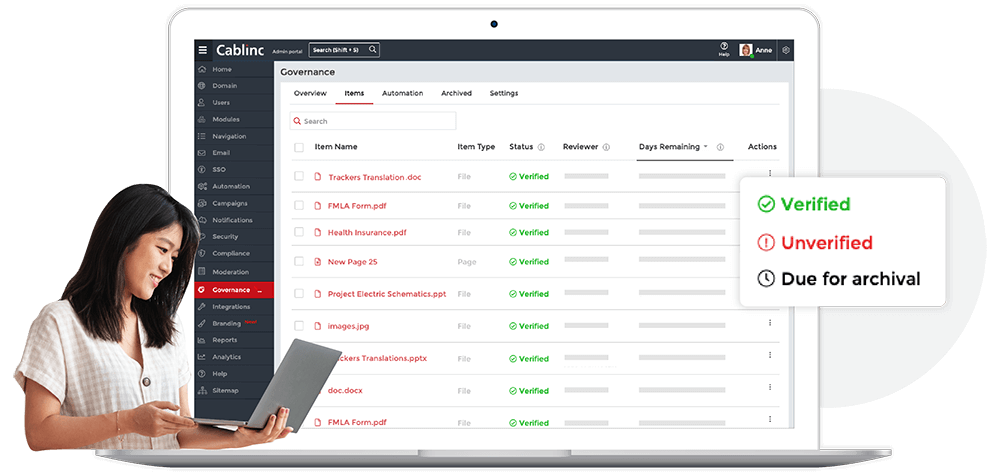The image size is (1000, 475).
Task: Click the Governance items Search field
Action: click(373, 121)
